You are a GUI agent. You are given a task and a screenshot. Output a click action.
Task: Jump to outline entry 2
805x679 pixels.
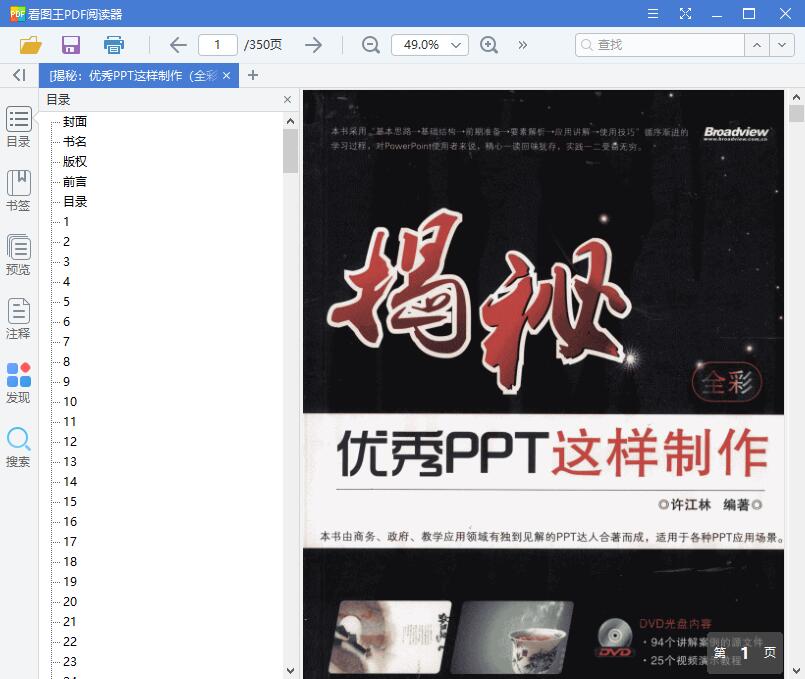pyautogui.click(x=66, y=242)
